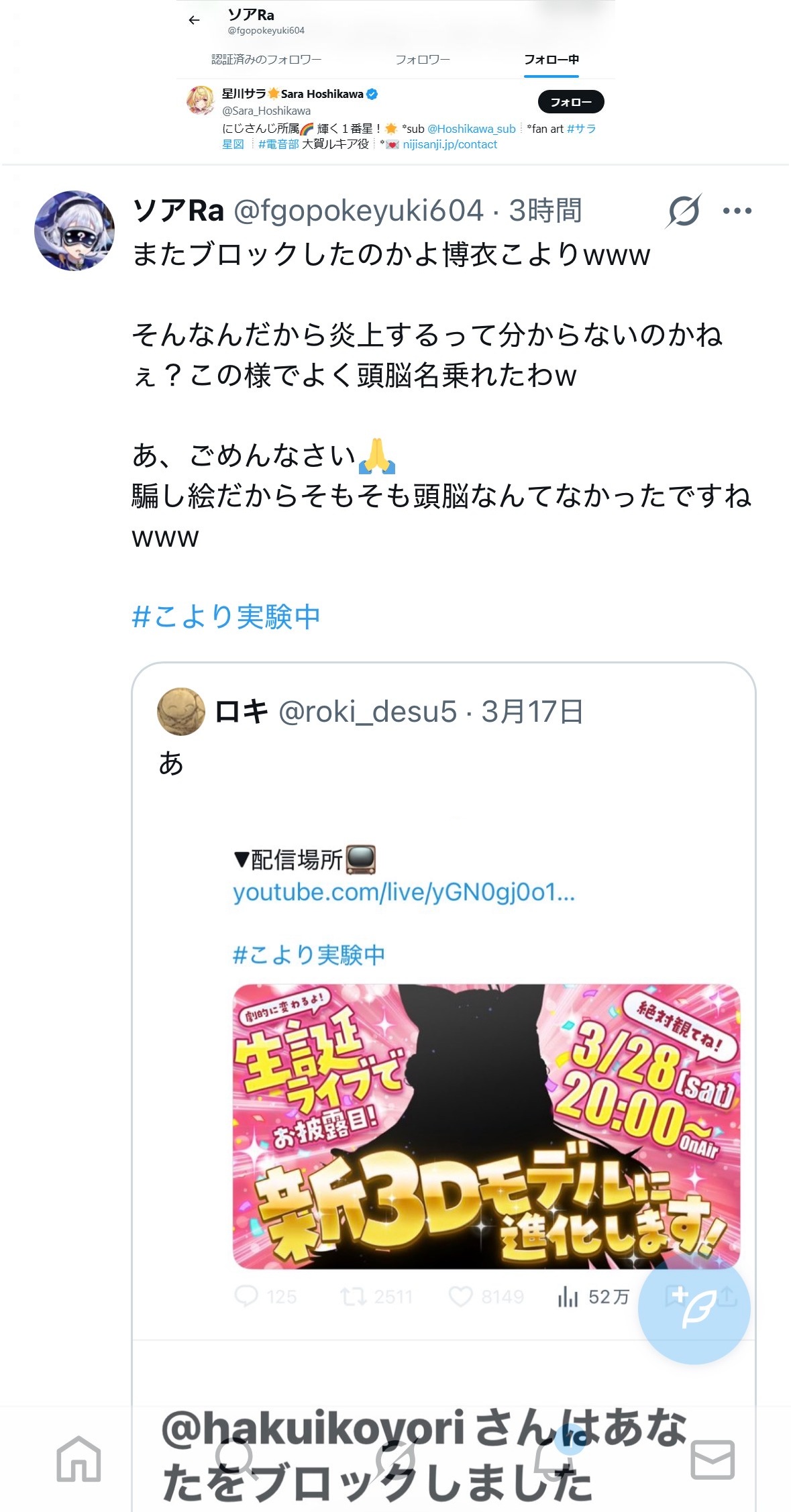Screen dimensions: 791x1512
Task: Follow 星川サラ with the フォロー button
Action: coord(571,102)
